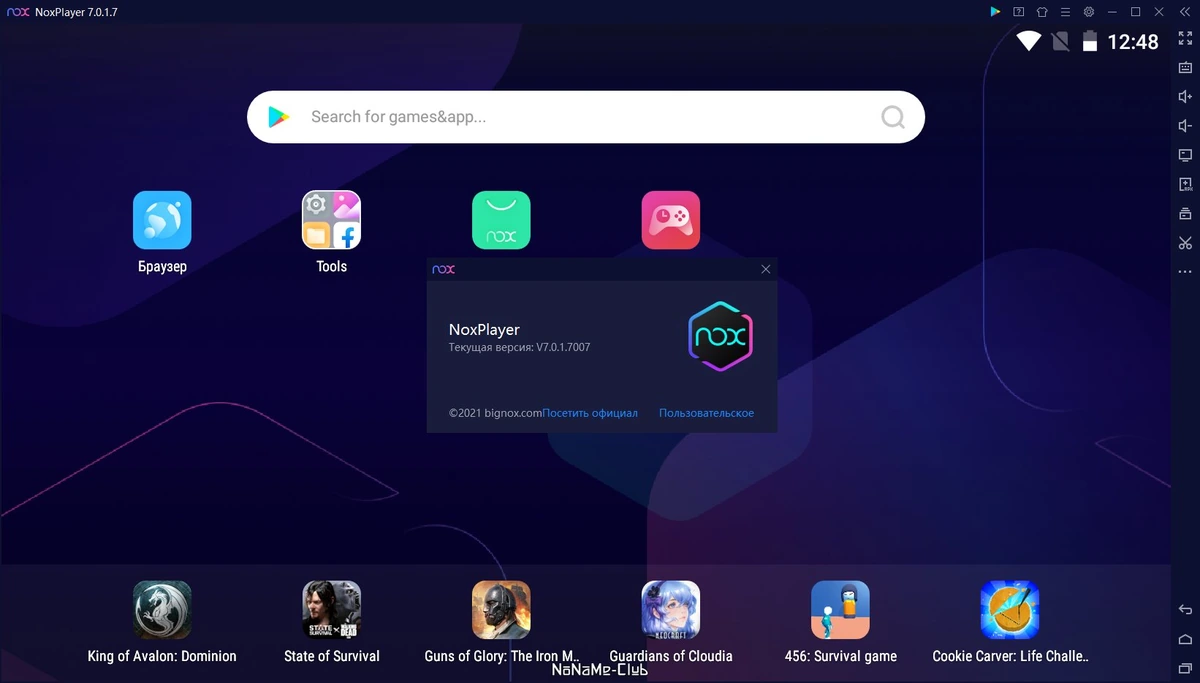Open Android recent apps button
This screenshot has height=683, width=1200.
coord(1185,668)
